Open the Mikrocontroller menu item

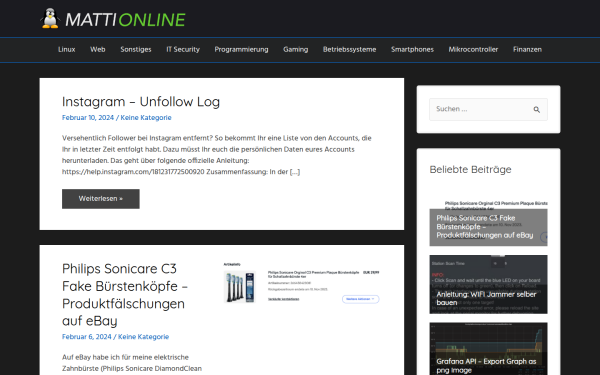473,49
